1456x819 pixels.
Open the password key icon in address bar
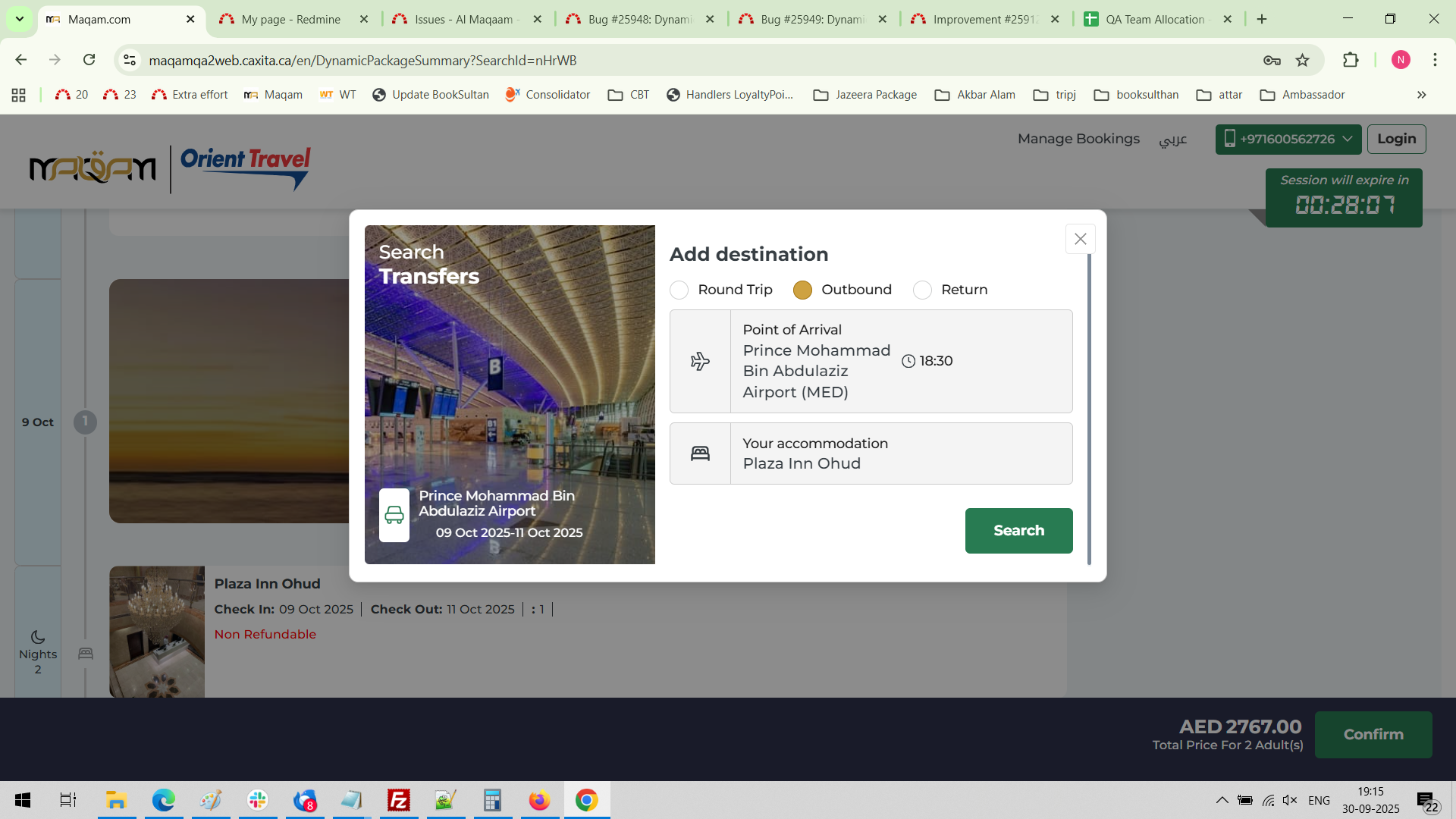(1272, 60)
